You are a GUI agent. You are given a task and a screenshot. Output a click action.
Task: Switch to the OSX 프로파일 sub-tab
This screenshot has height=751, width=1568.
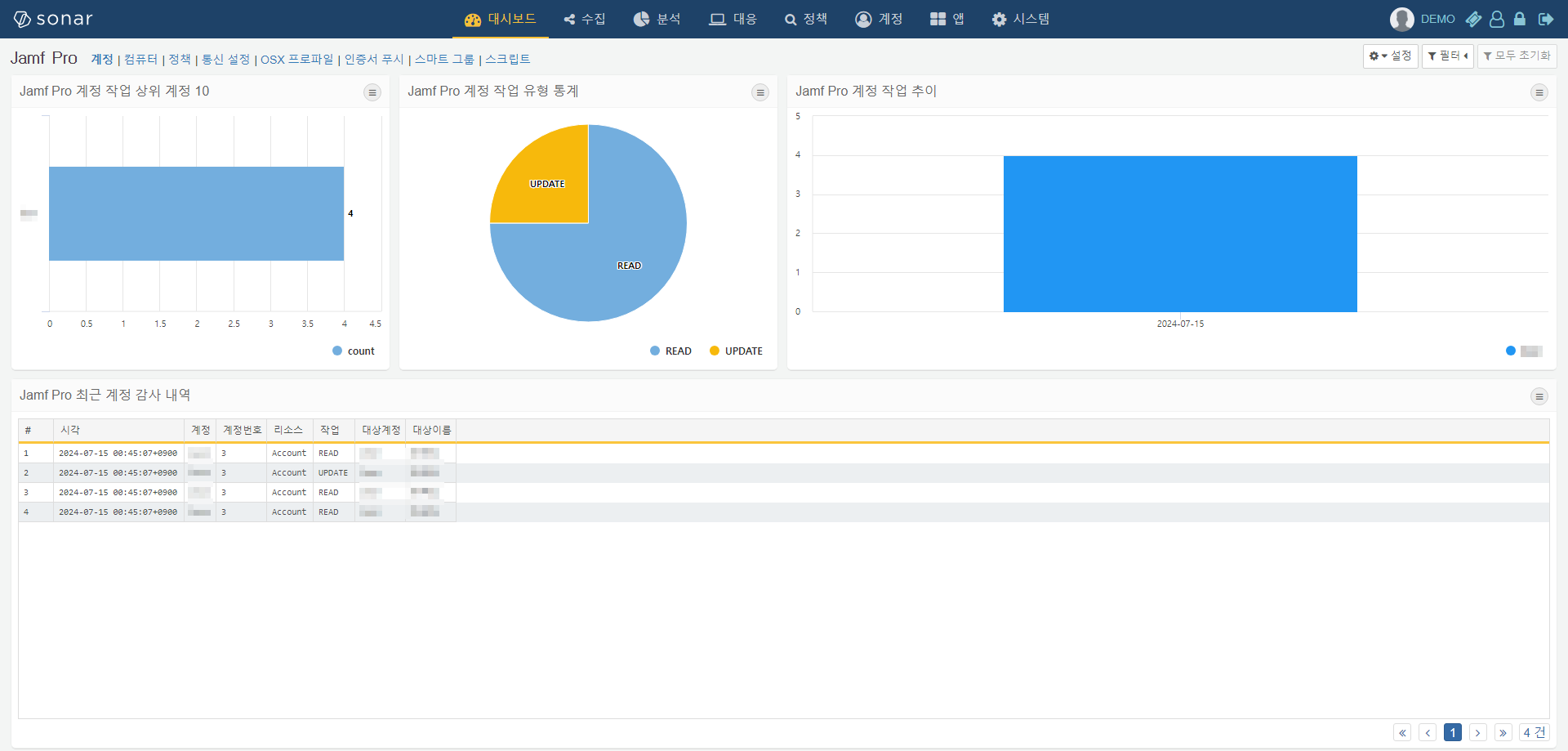point(296,59)
